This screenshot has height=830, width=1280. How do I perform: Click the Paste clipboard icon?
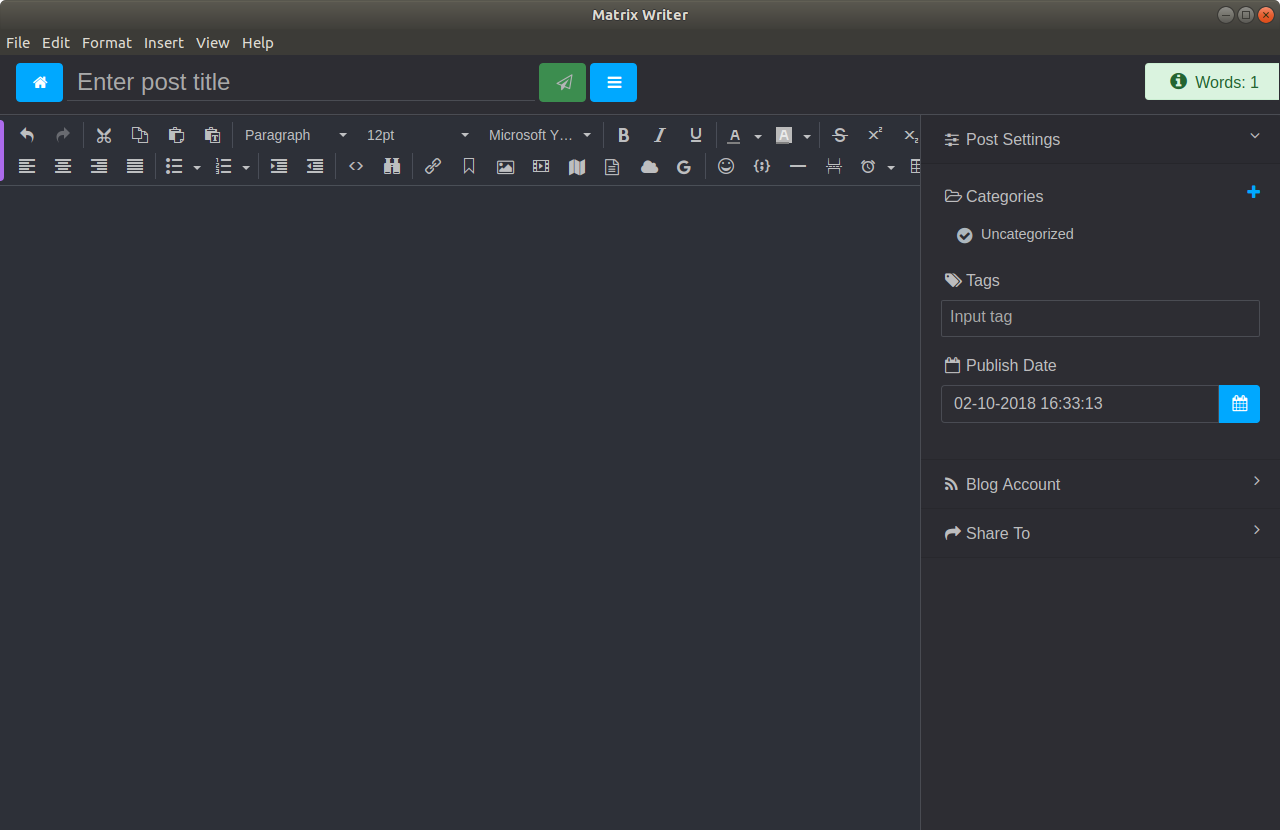pyautogui.click(x=176, y=135)
